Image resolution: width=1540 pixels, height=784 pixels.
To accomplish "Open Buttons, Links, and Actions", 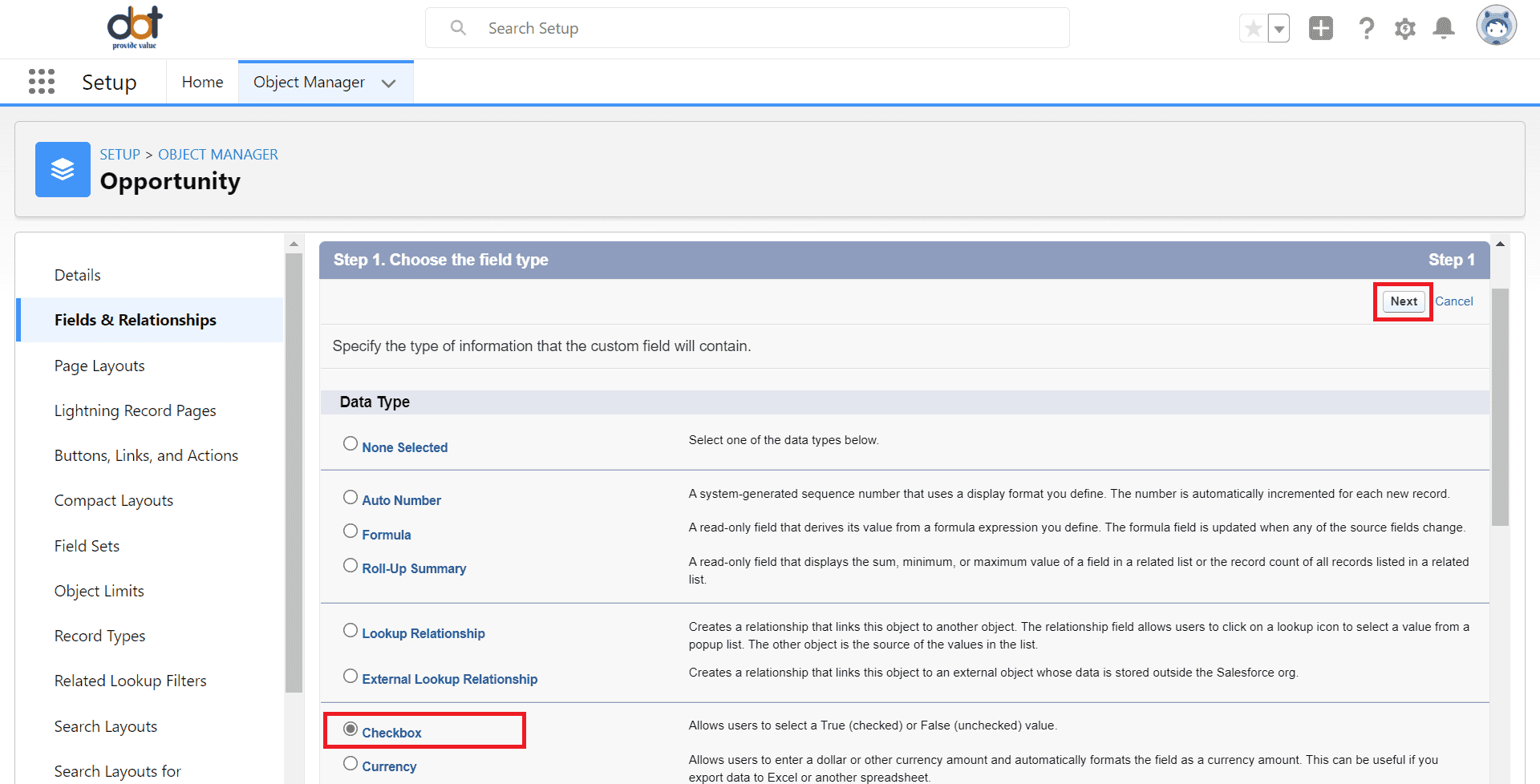I will pyautogui.click(x=146, y=455).
